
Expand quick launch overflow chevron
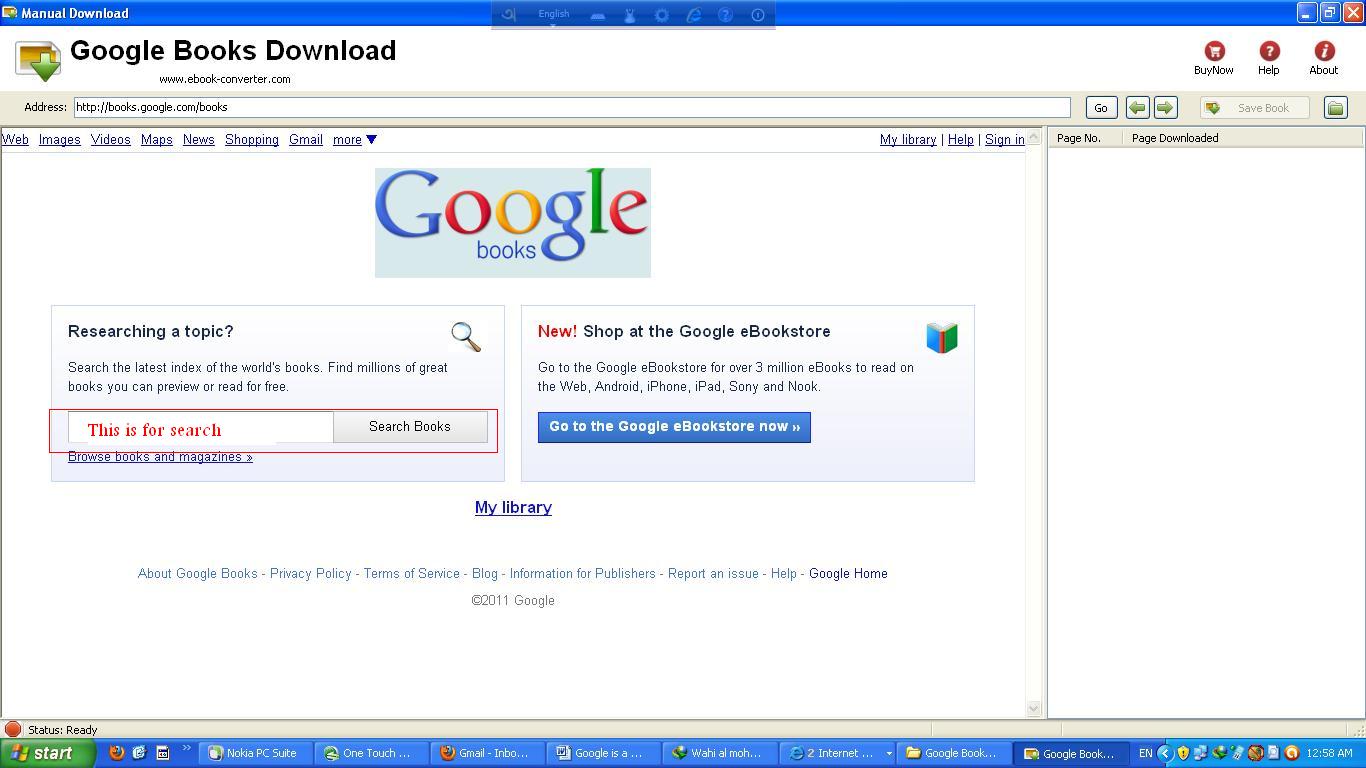pos(186,748)
